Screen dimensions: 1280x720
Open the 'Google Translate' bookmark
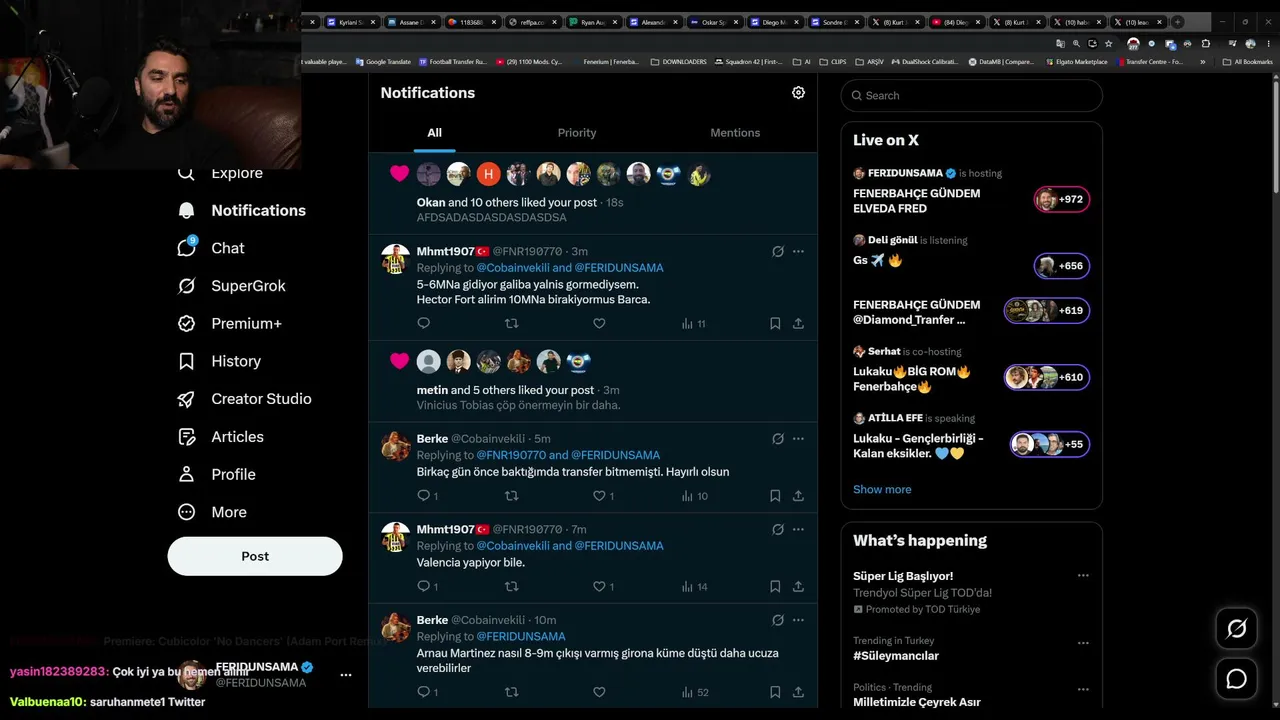(x=382, y=62)
